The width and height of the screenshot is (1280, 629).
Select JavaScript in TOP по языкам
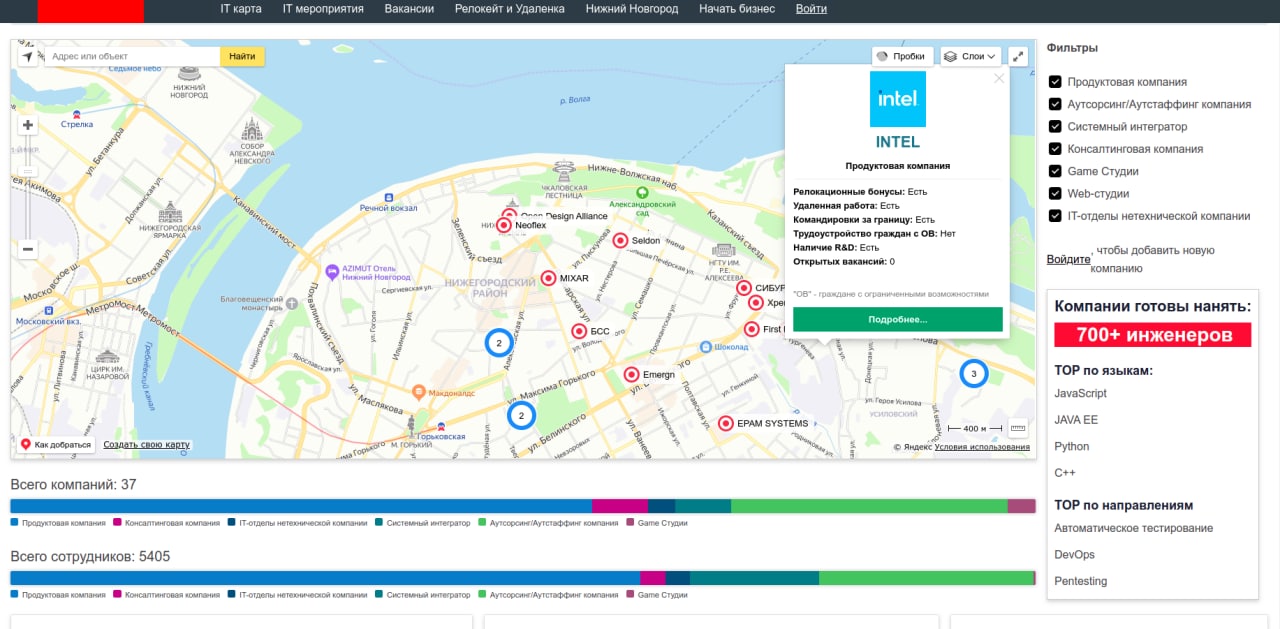[1081, 394]
